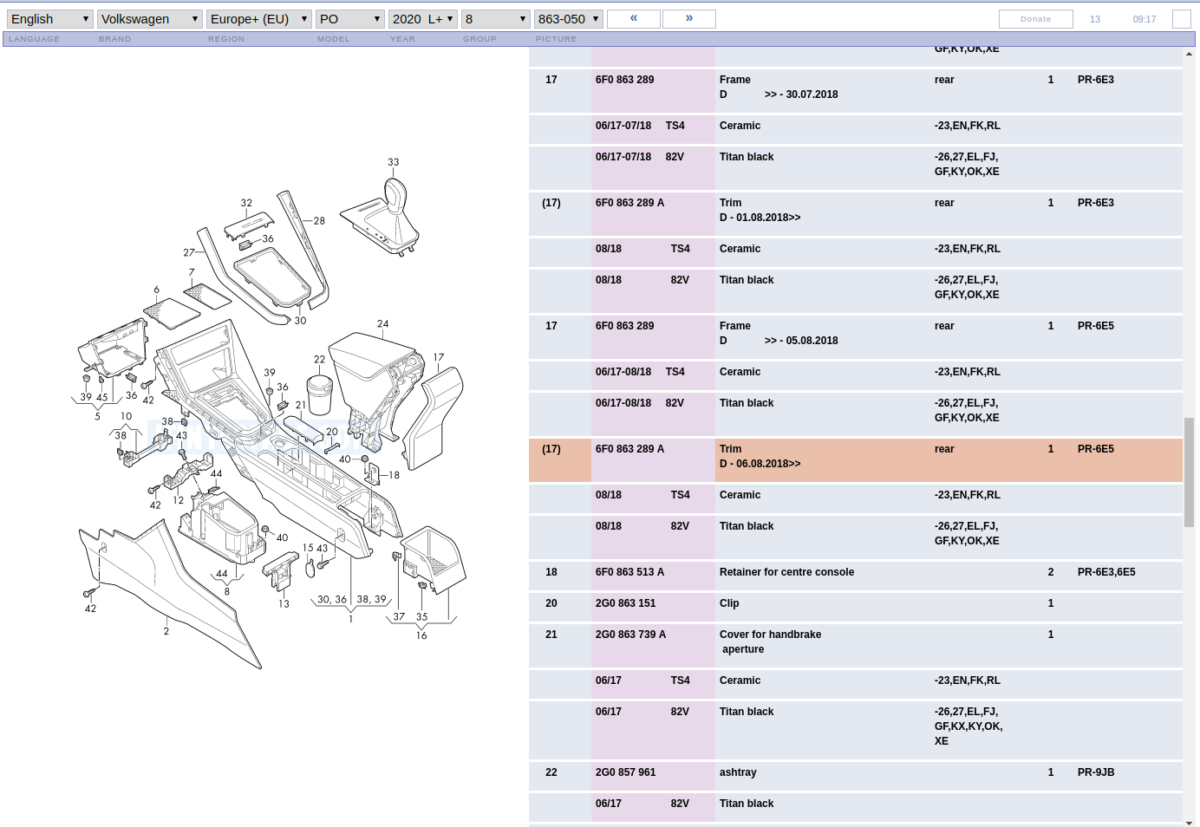This screenshot has width=1200, height=827.
Task: Click the number 13 beside Donate
Action: pos(1095,19)
